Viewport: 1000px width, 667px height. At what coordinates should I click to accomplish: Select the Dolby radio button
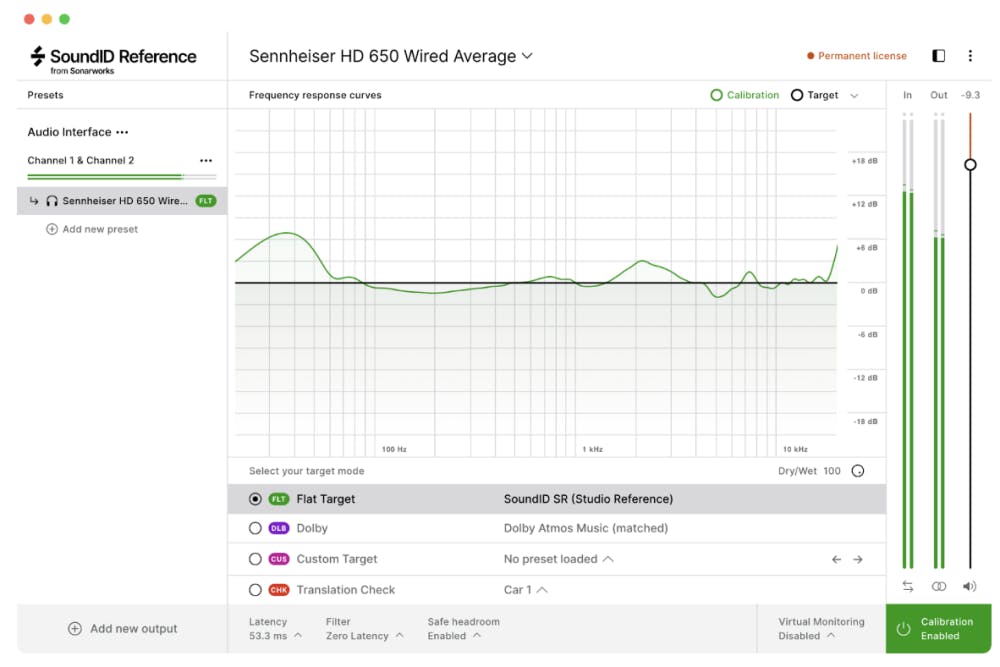(x=255, y=528)
